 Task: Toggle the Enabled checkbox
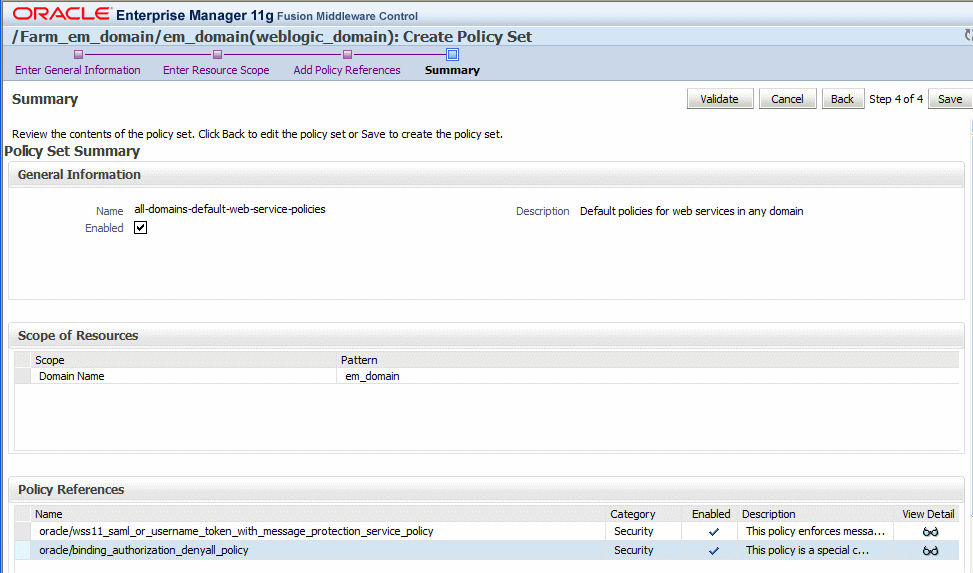click(140, 228)
